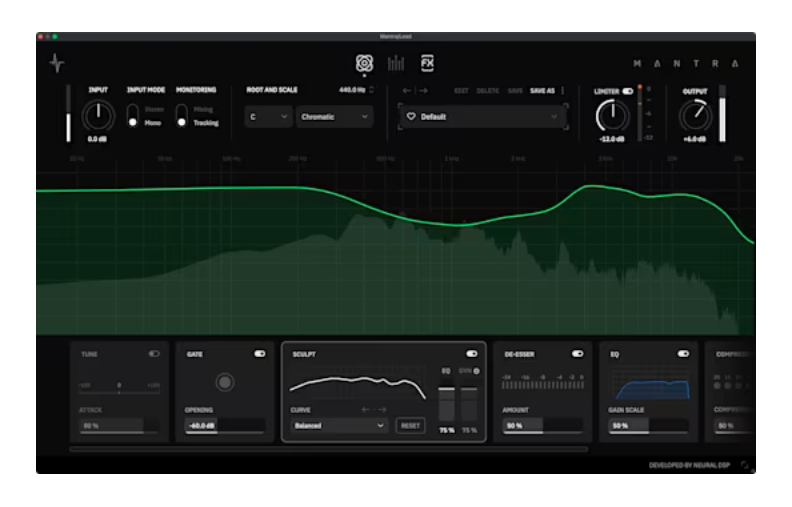
Task: Go to previous preset arrow in header
Action: 407,91
